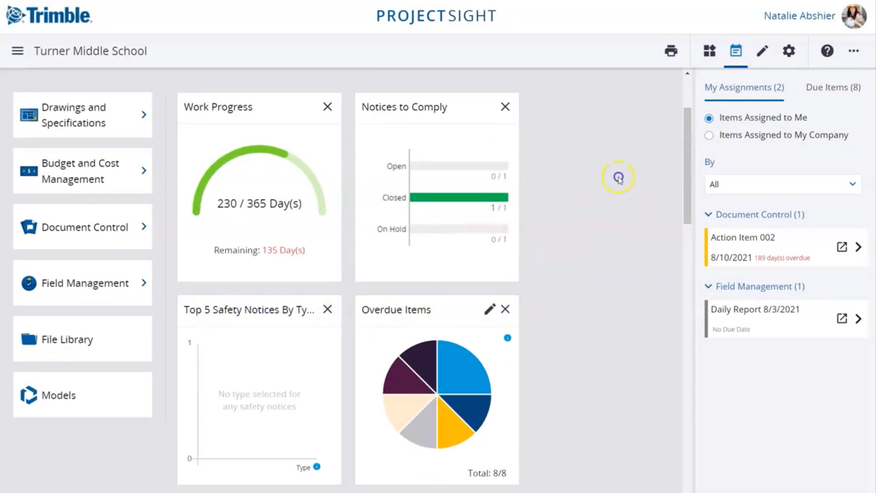Click the 'Total: 8/8' text
This screenshot has height=493, width=876.
tap(487, 473)
